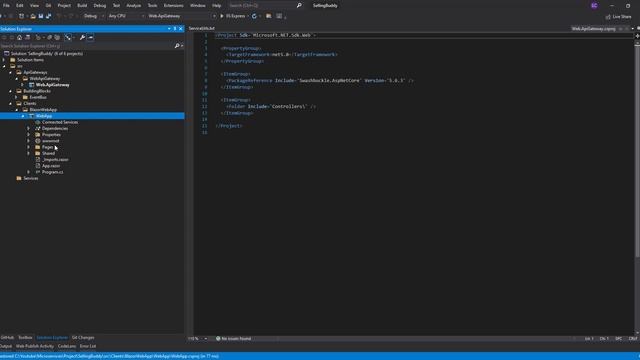This screenshot has width=640, height=360.
Task: Select the Solution 'SellingBuddy' root node
Action: point(47,53)
